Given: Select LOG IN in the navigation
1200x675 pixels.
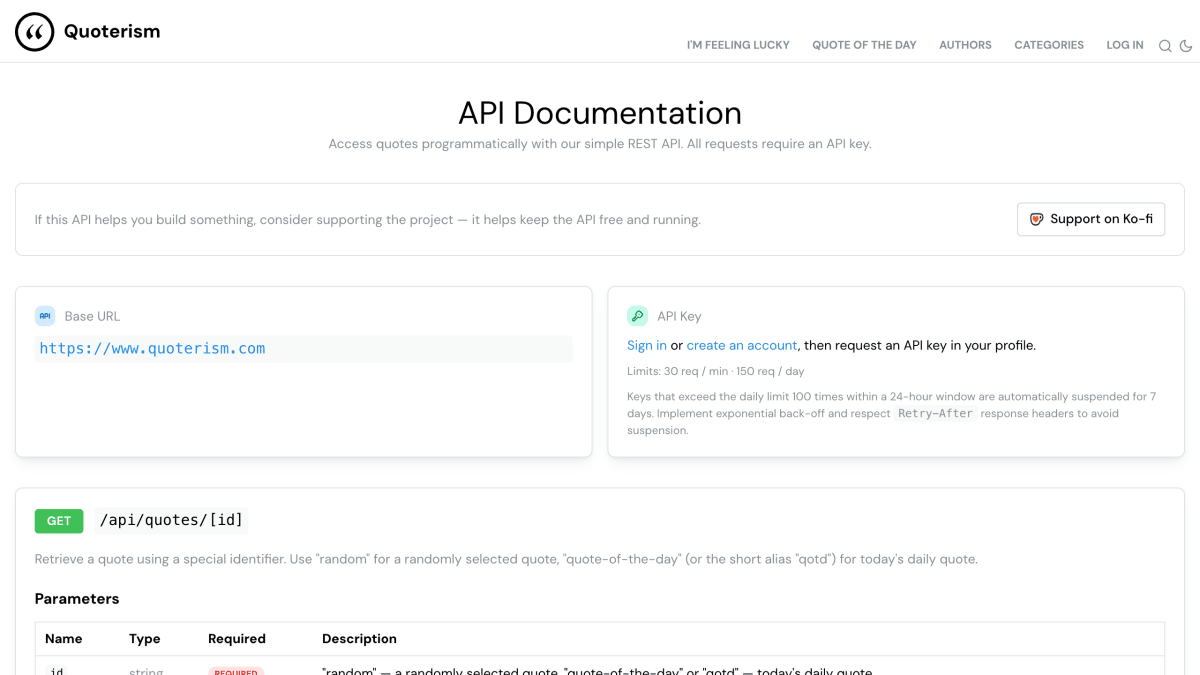Looking at the screenshot, I should tap(1125, 45).
